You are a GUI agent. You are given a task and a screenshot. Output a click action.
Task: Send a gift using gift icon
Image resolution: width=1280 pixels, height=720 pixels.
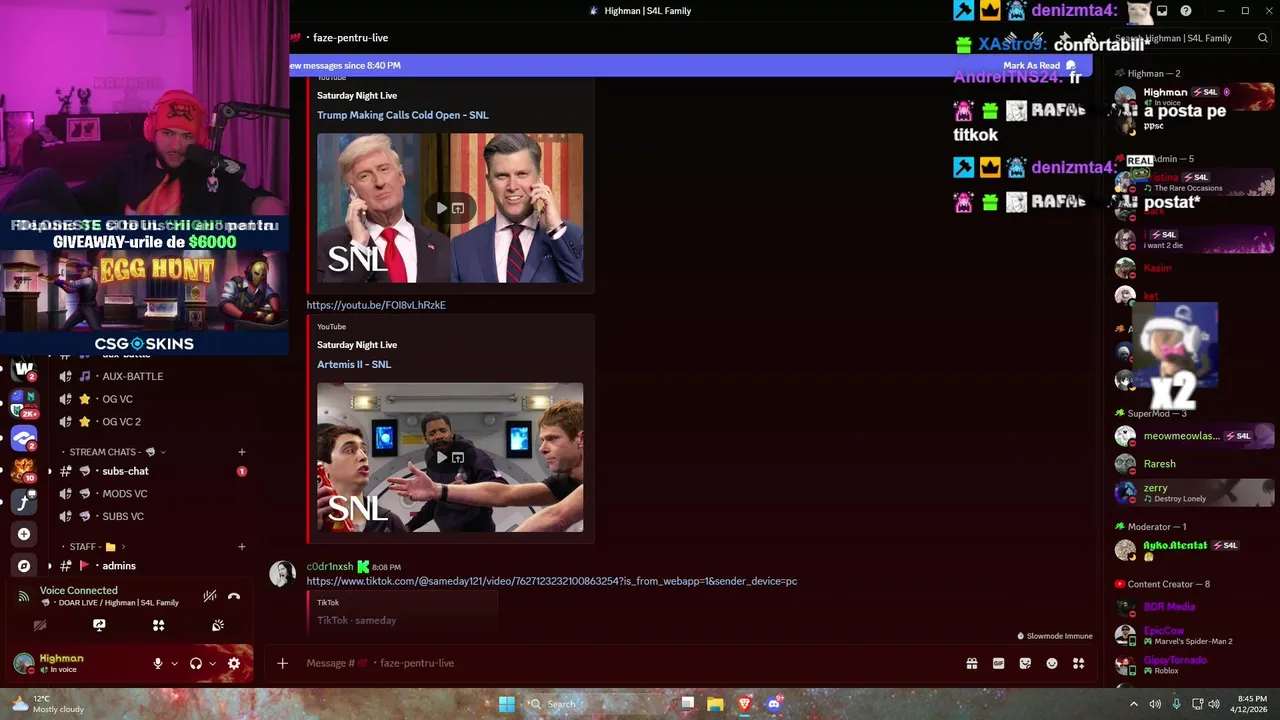[971, 663]
